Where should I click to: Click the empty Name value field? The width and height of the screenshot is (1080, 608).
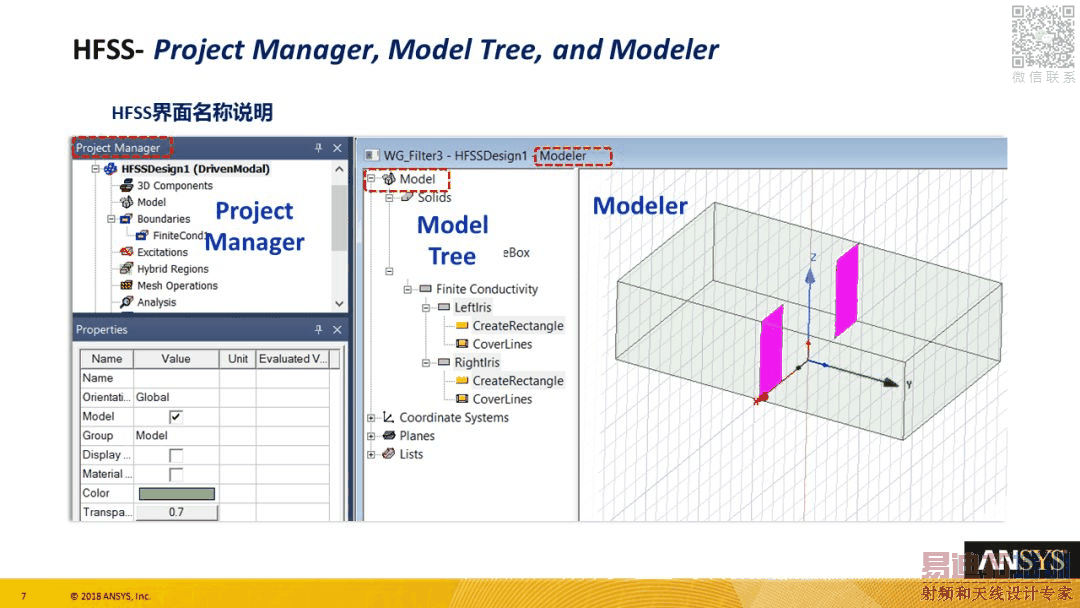[x=176, y=378]
